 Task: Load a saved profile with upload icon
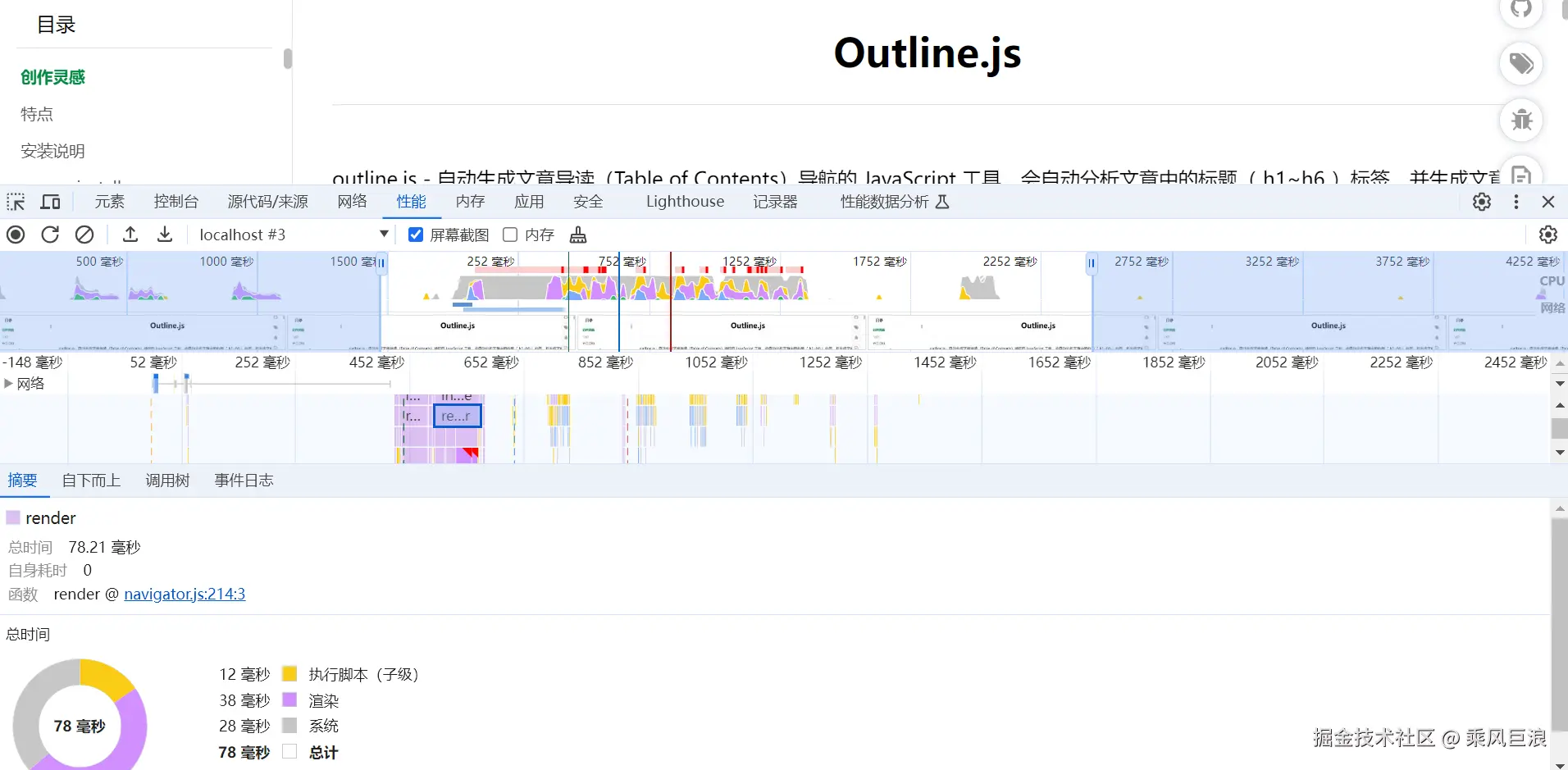(130, 235)
